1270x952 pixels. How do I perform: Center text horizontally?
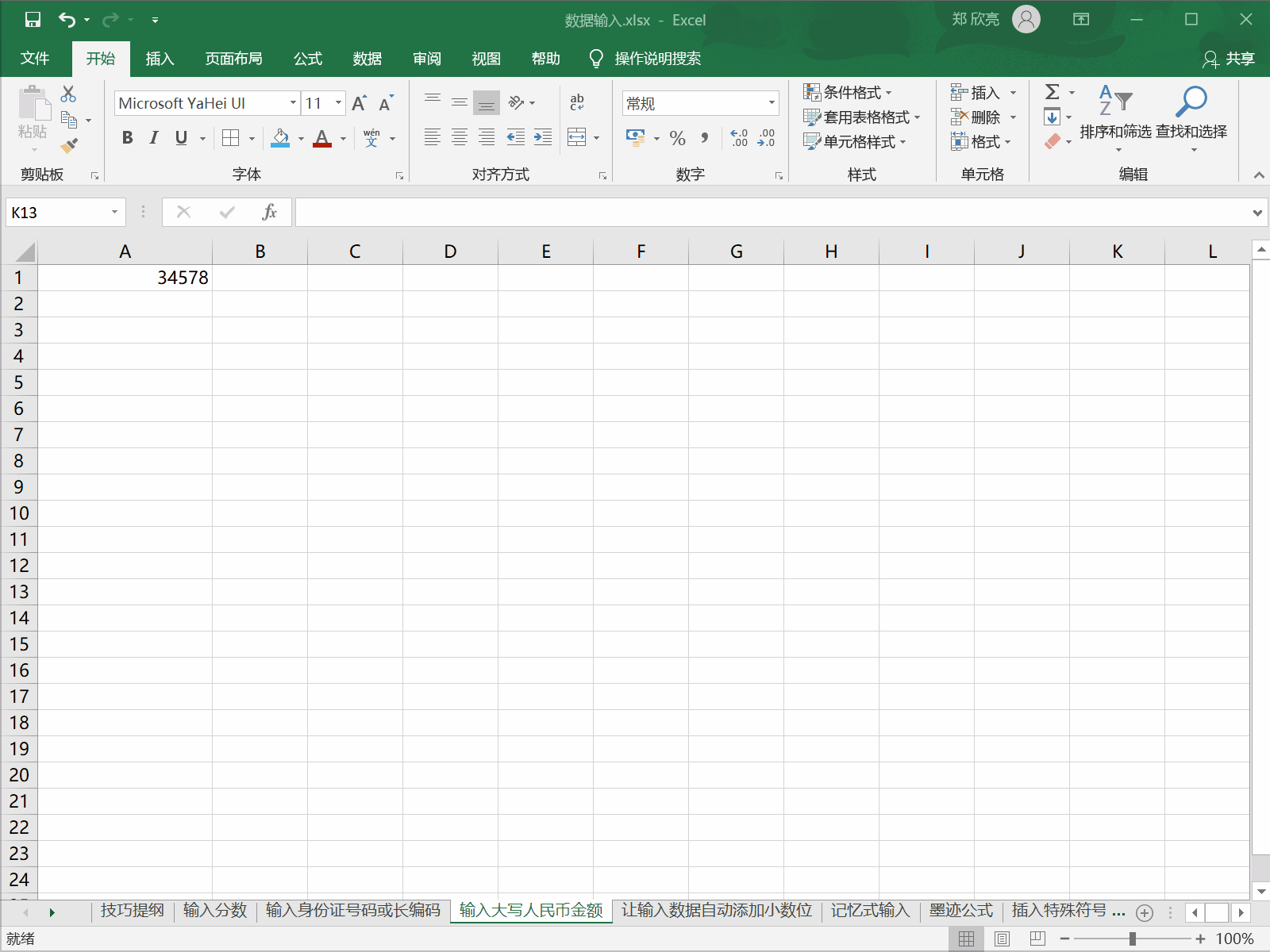coord(460,137)
